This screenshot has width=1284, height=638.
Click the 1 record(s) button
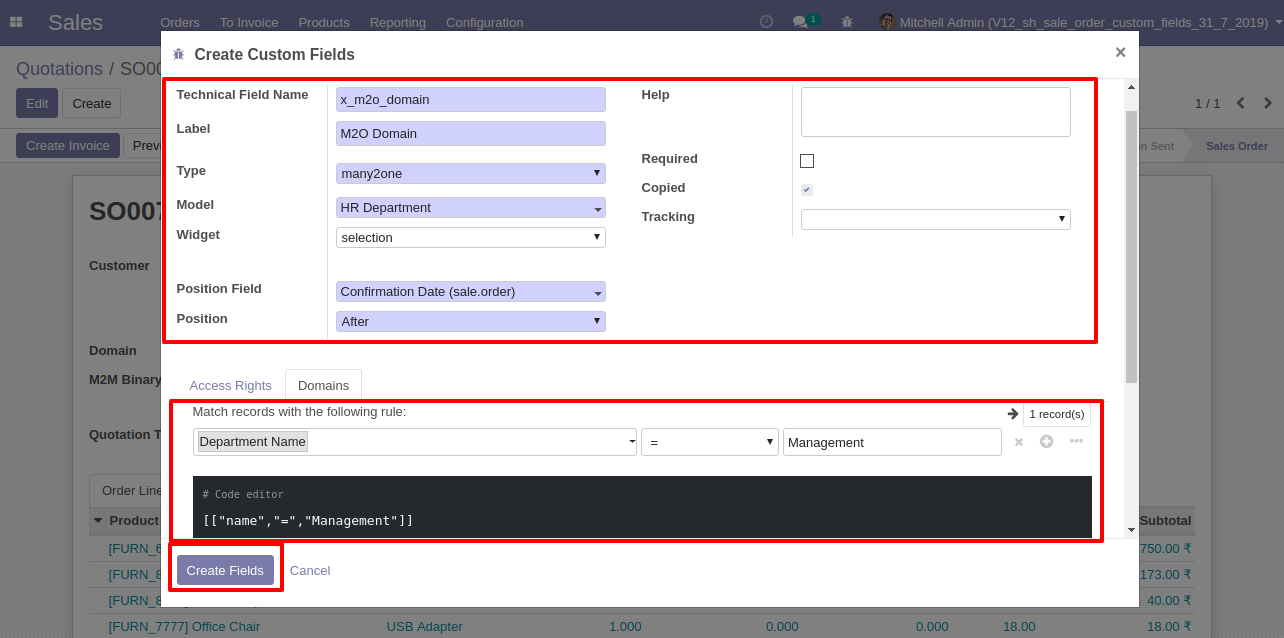1057,414
